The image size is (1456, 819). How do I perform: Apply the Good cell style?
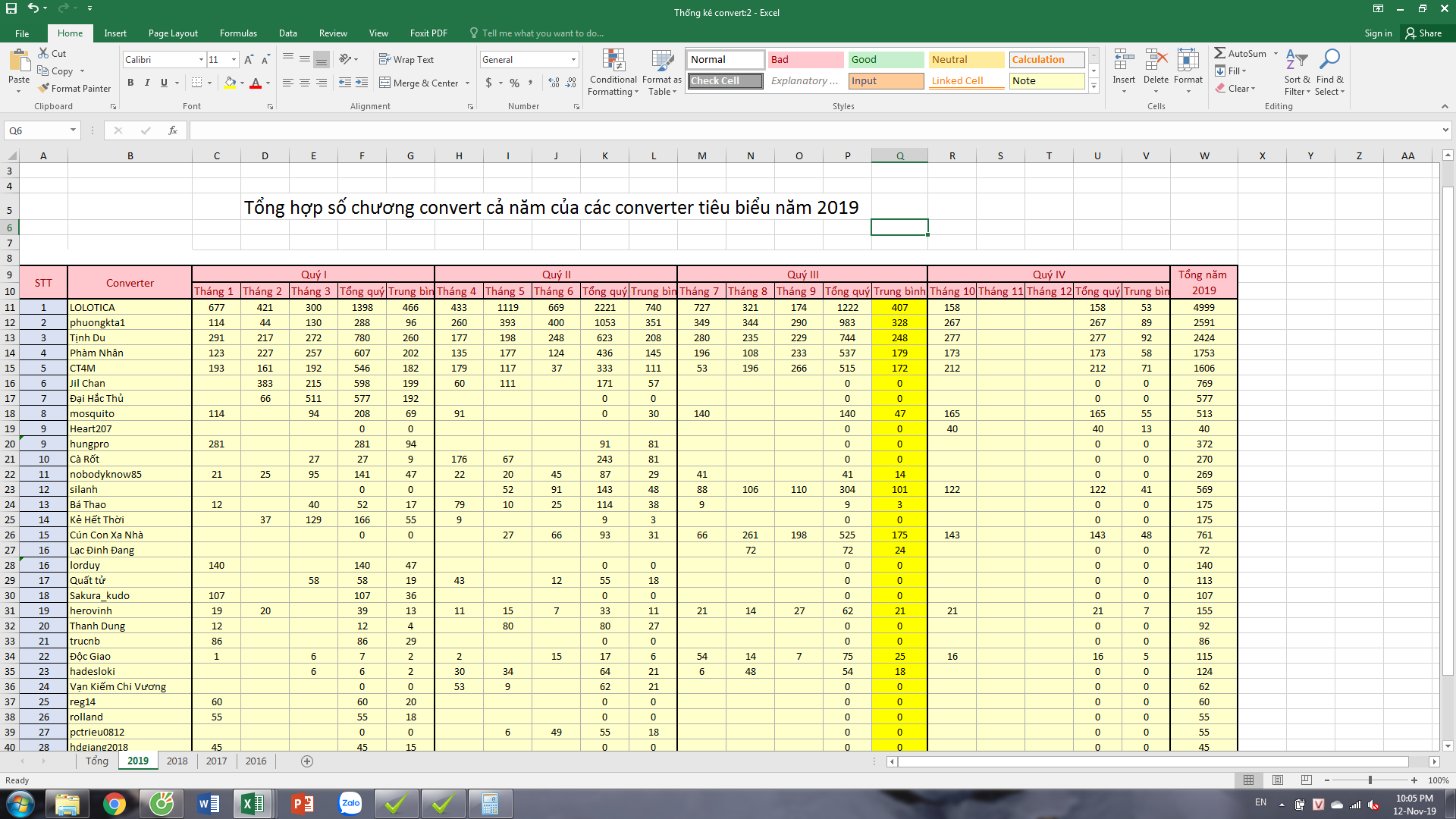(885, 60)
